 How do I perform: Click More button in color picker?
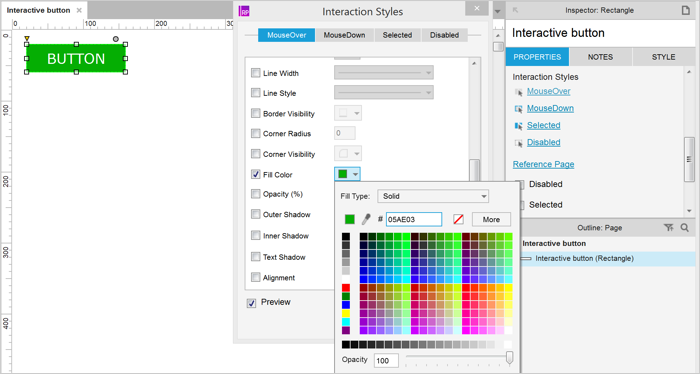point(491,219)
